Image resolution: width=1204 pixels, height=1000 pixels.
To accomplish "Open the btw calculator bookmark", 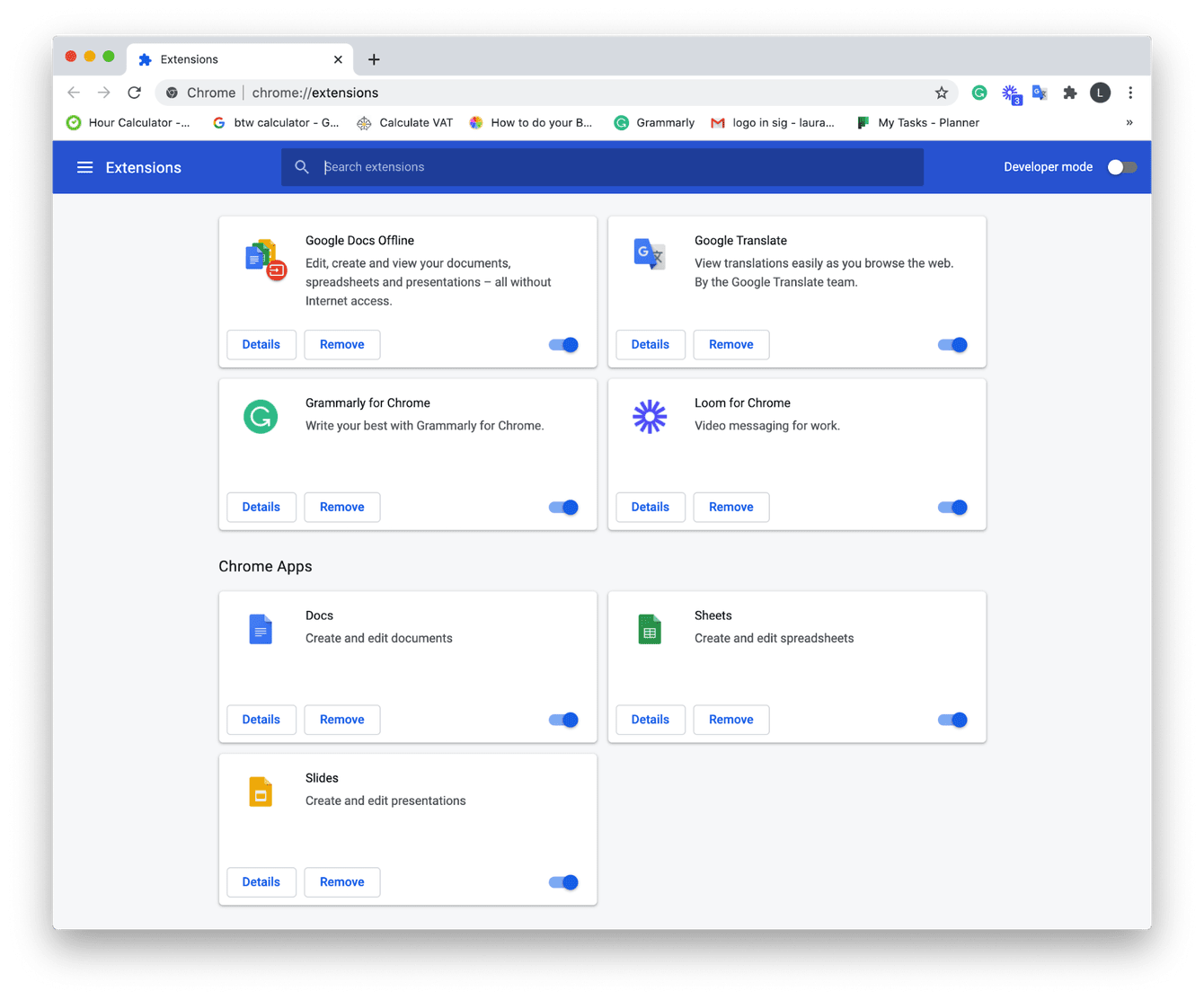I will point(276,123).
